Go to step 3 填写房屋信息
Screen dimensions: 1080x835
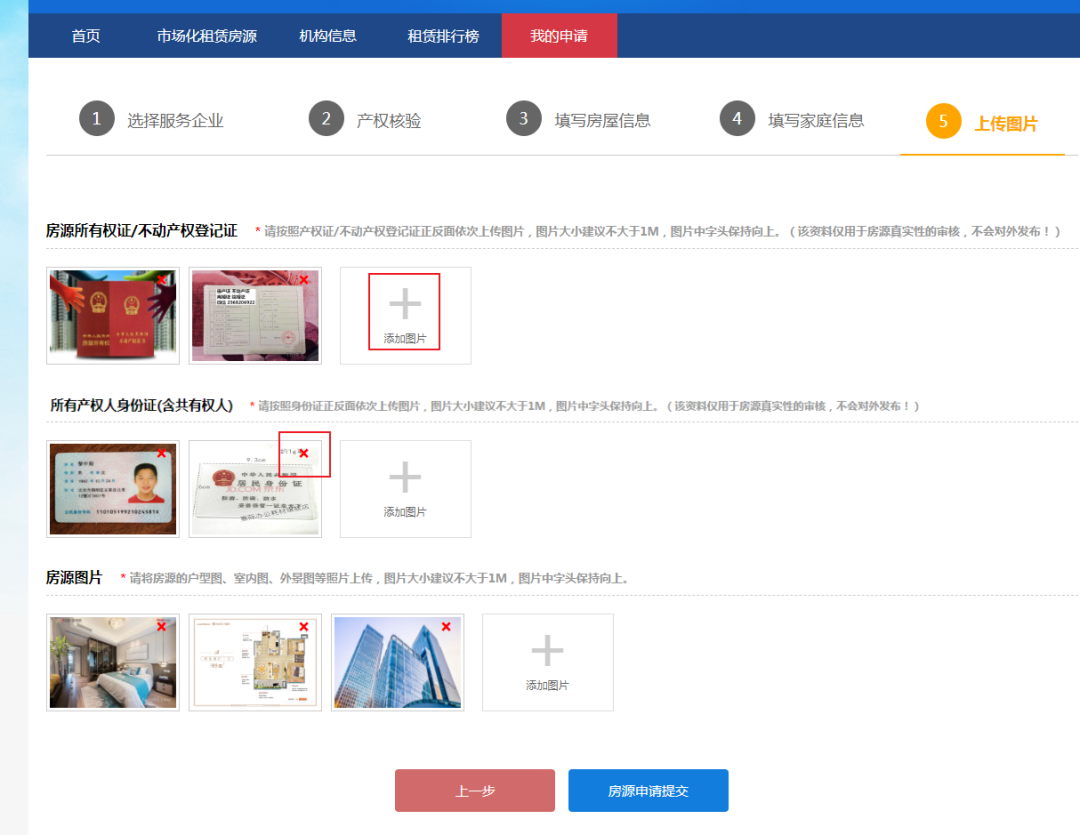[x=579, y=120]
